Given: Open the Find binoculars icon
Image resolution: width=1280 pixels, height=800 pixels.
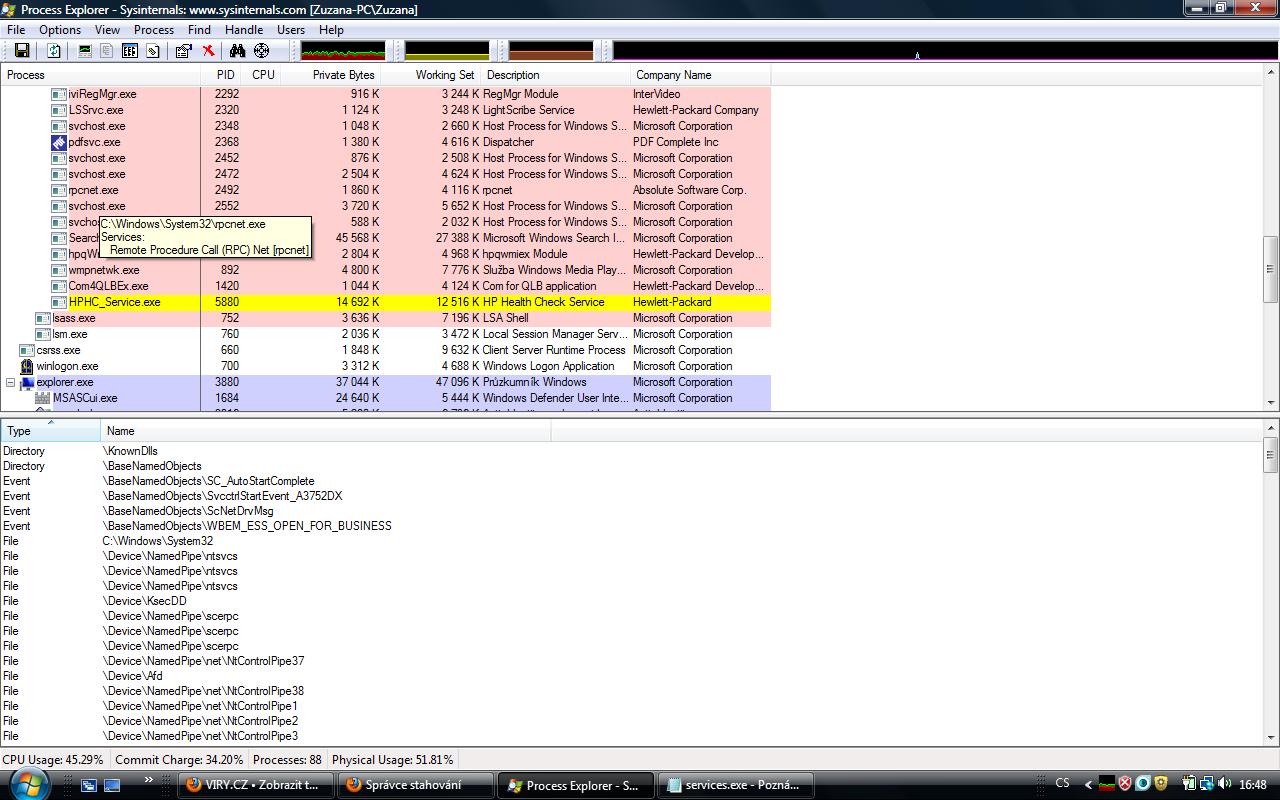Looking at the screenshot, I should (x=239, y=50).
